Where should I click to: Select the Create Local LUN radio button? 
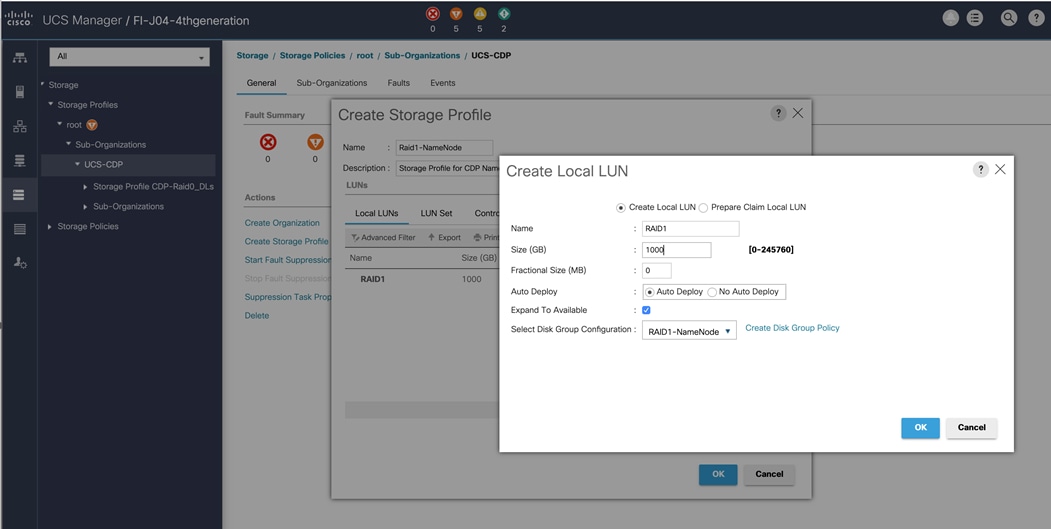621,208
